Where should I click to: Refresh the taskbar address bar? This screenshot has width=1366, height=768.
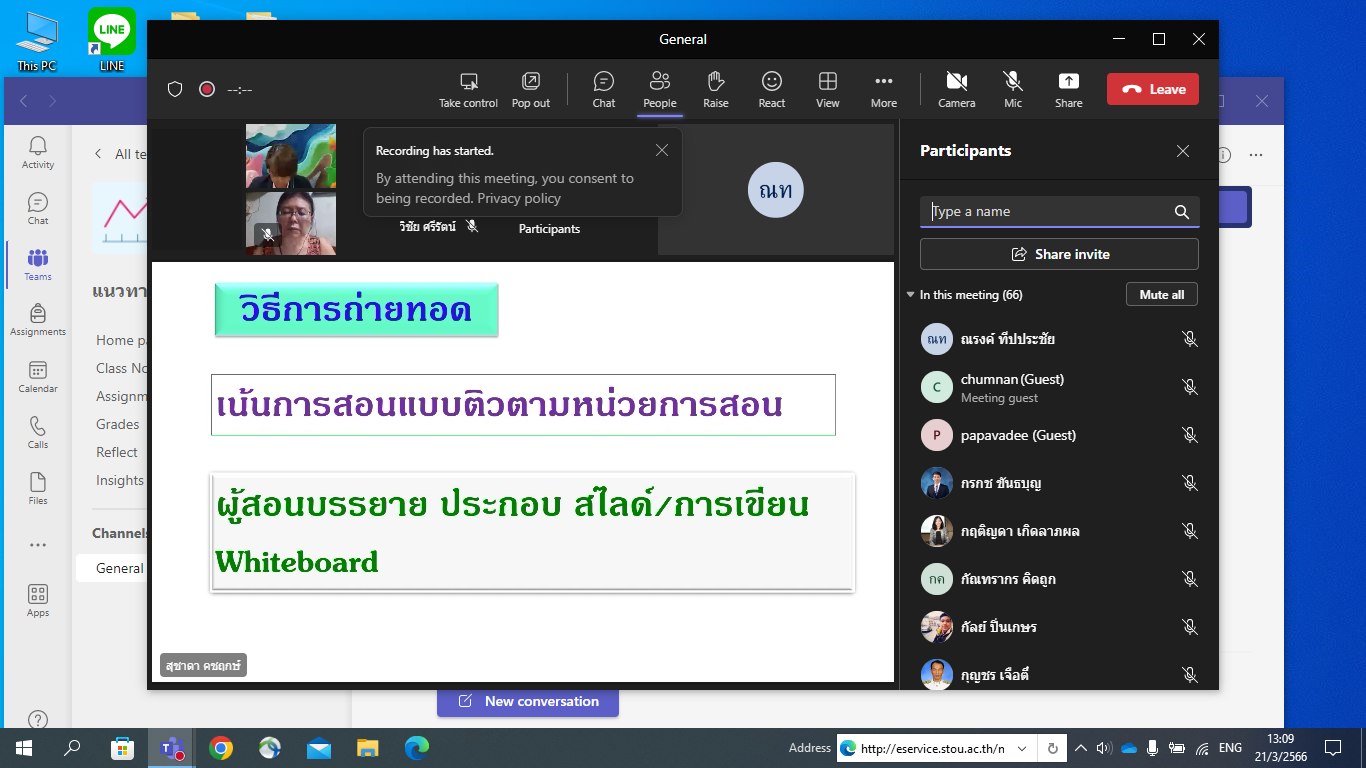(1053, 748)
